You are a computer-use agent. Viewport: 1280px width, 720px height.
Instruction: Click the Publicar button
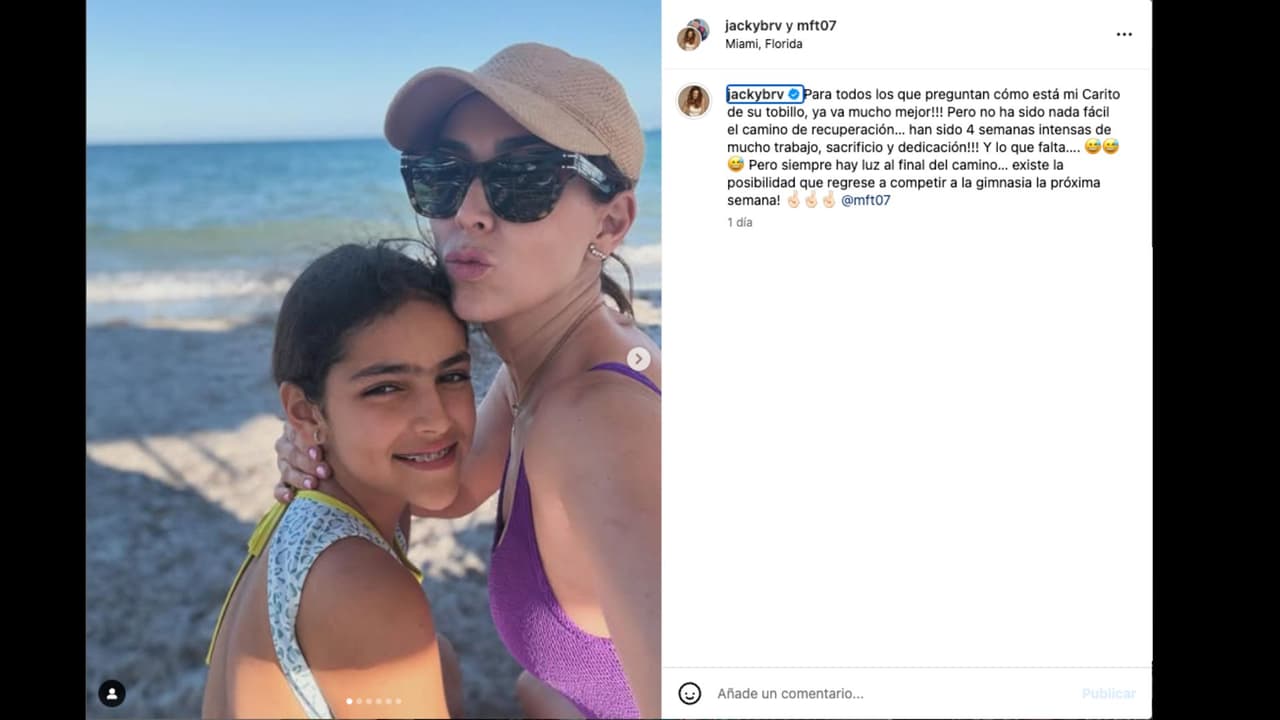(1108, 693)
